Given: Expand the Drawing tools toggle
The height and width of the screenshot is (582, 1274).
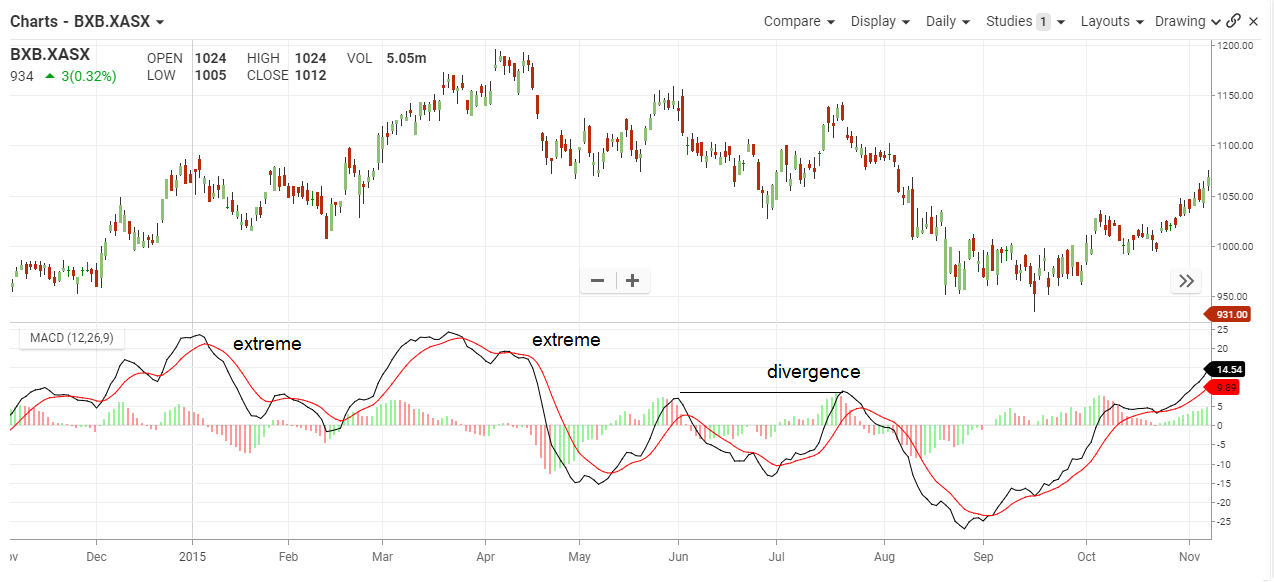Looking at the screenshot, I should coord(1188,21).
